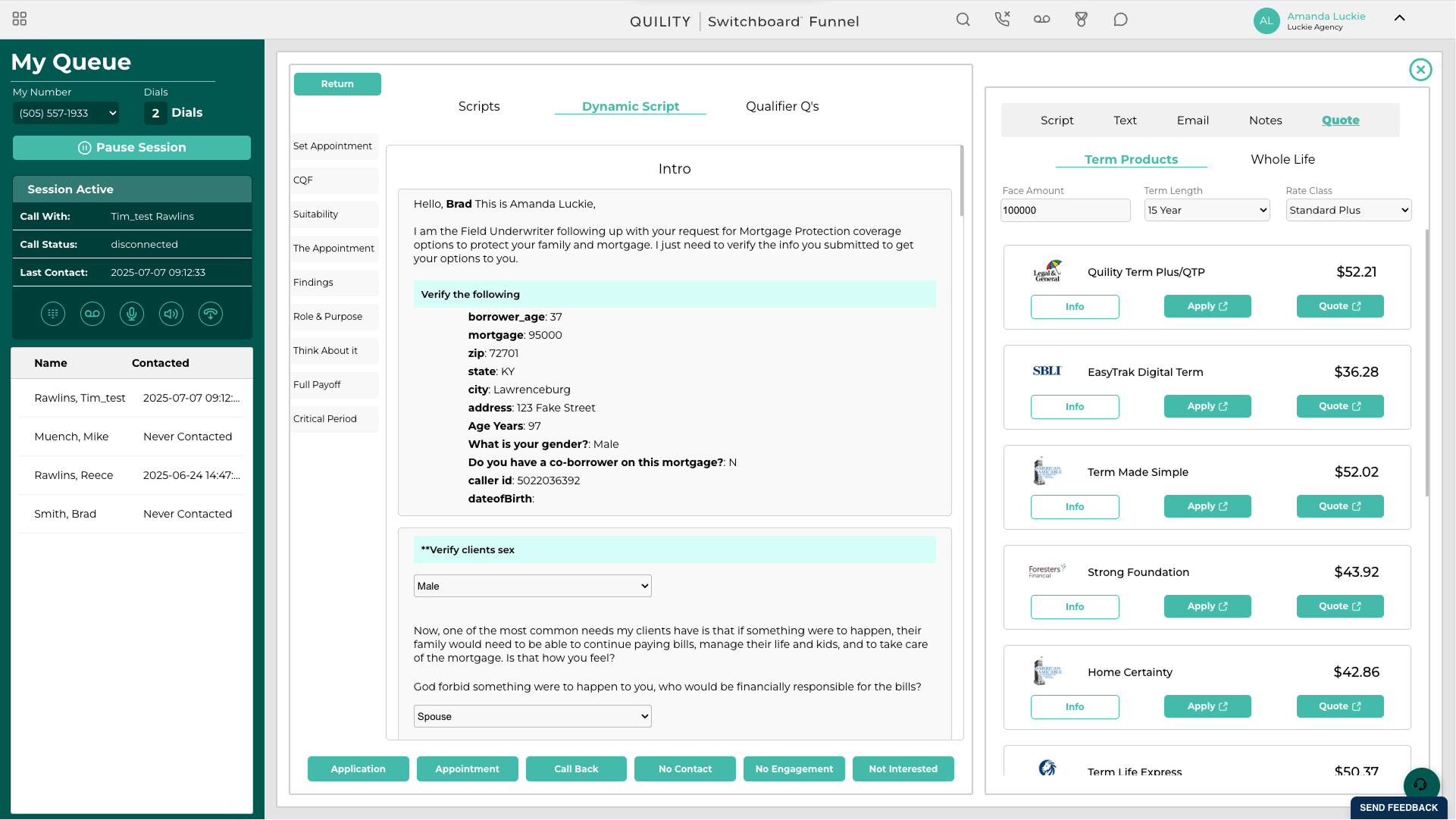1456x820 pixels.
Task: Click Quote for Home Certainty
Action: tap(1340, 707)
